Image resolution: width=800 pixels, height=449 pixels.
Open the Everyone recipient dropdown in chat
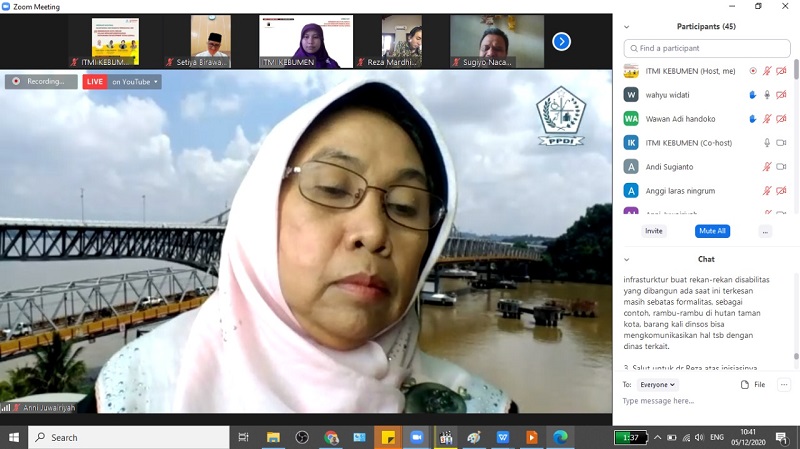click(x=657, y=384)
